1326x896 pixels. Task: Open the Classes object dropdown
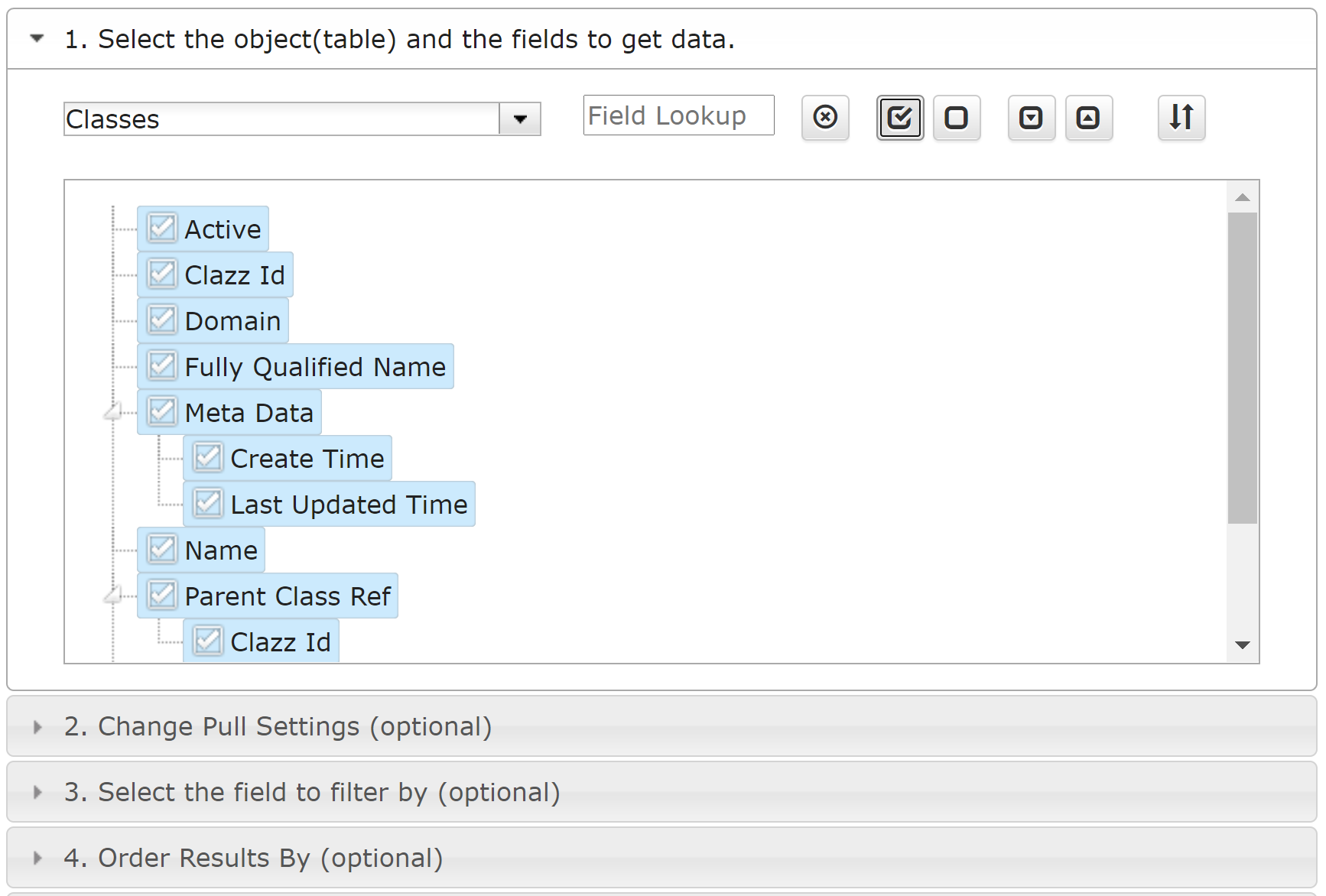[x=520, y=119]
